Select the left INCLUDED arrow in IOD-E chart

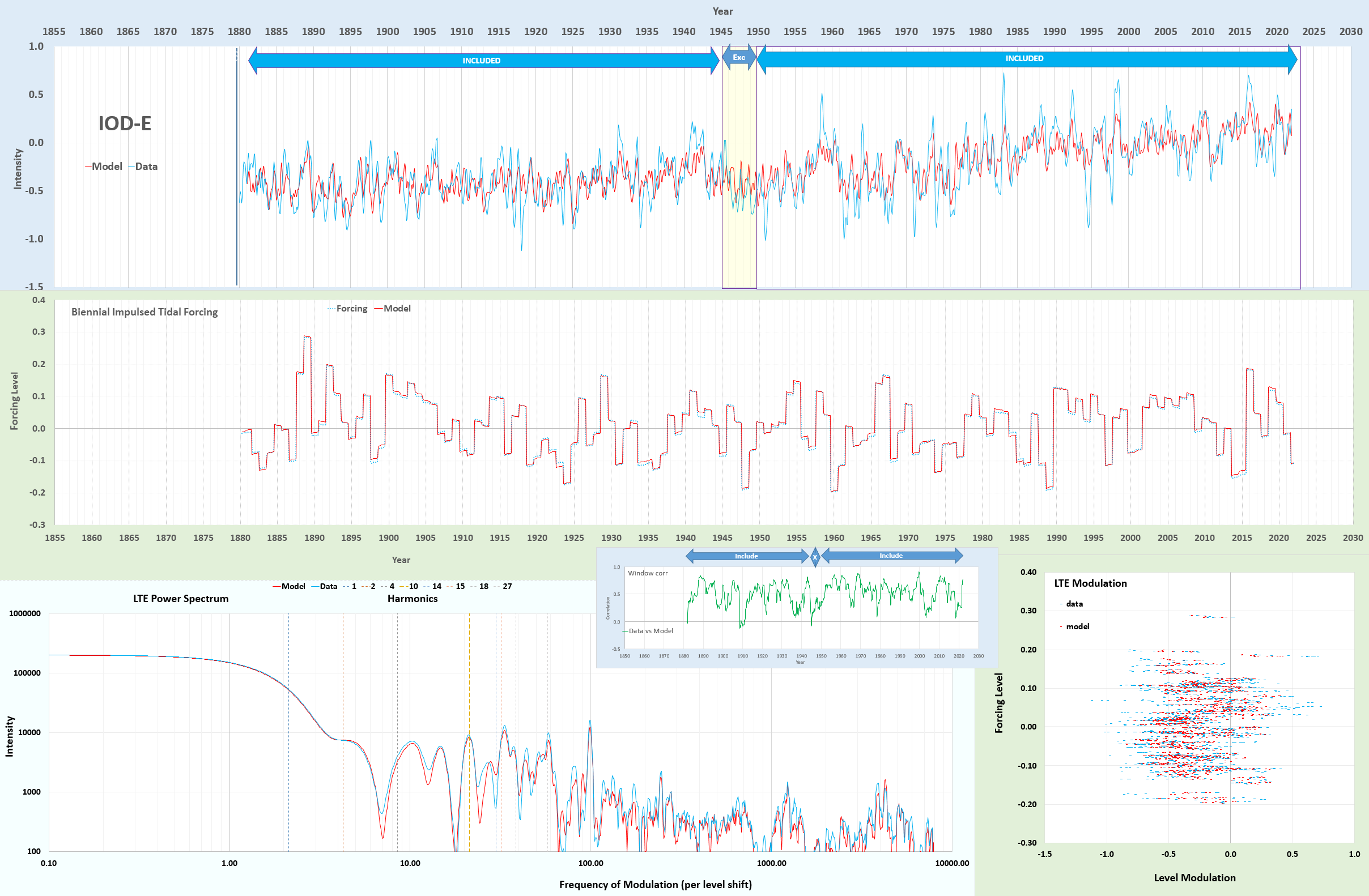[482, 61]
